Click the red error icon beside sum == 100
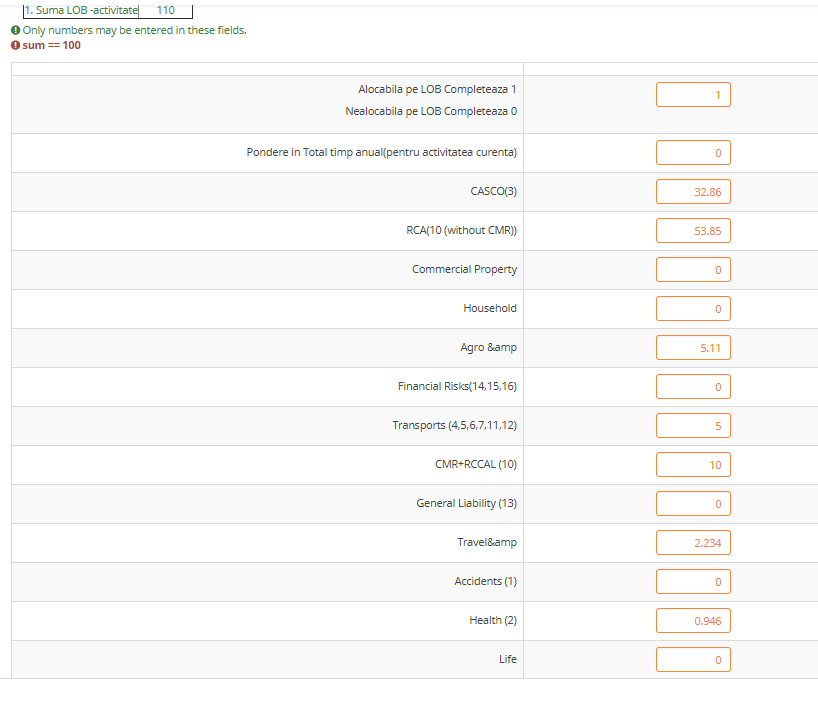 tap(15, 45)
